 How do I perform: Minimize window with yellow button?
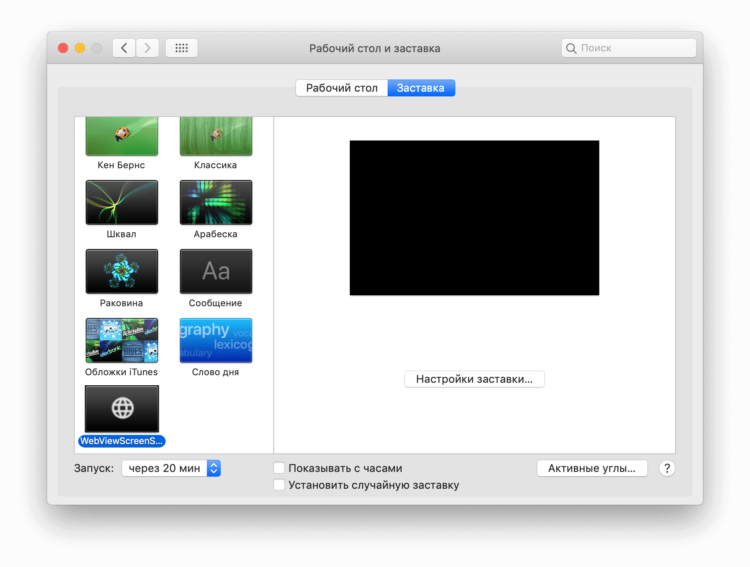click(x=80, y=48)
